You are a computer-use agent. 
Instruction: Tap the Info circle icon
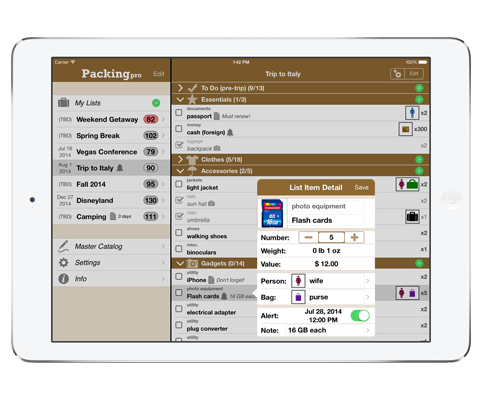63,279
